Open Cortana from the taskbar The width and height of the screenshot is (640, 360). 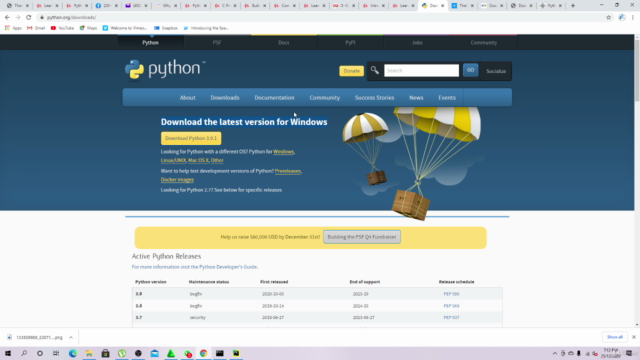point(40,353)
